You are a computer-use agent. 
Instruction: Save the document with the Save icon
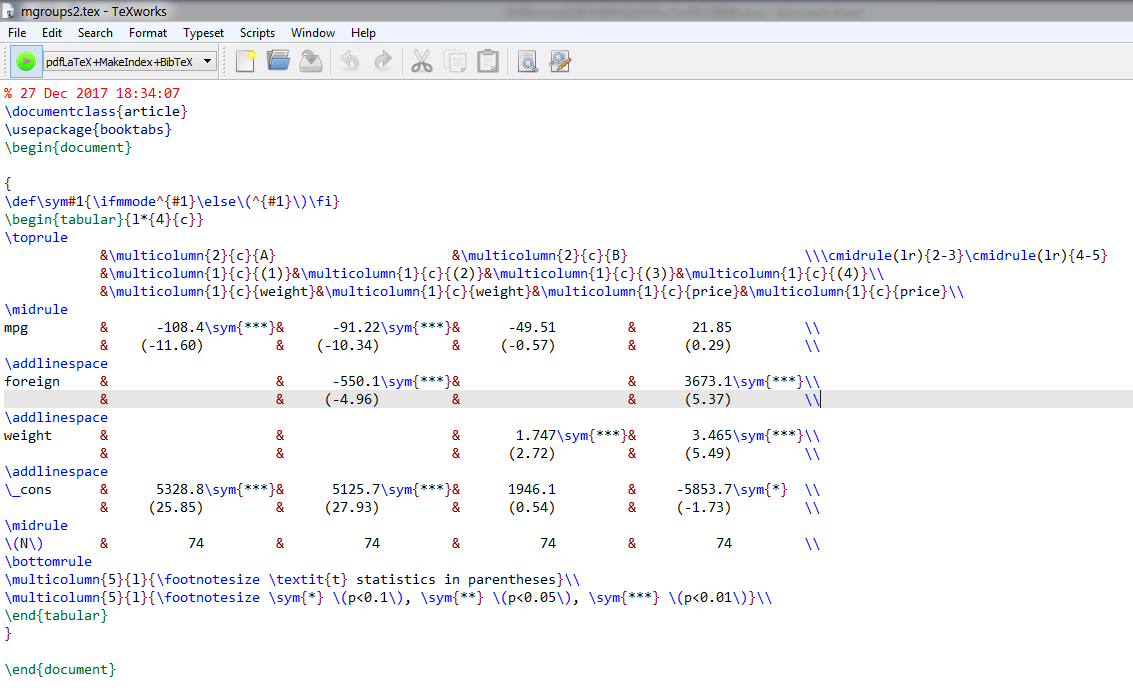(x=311, y=61)
